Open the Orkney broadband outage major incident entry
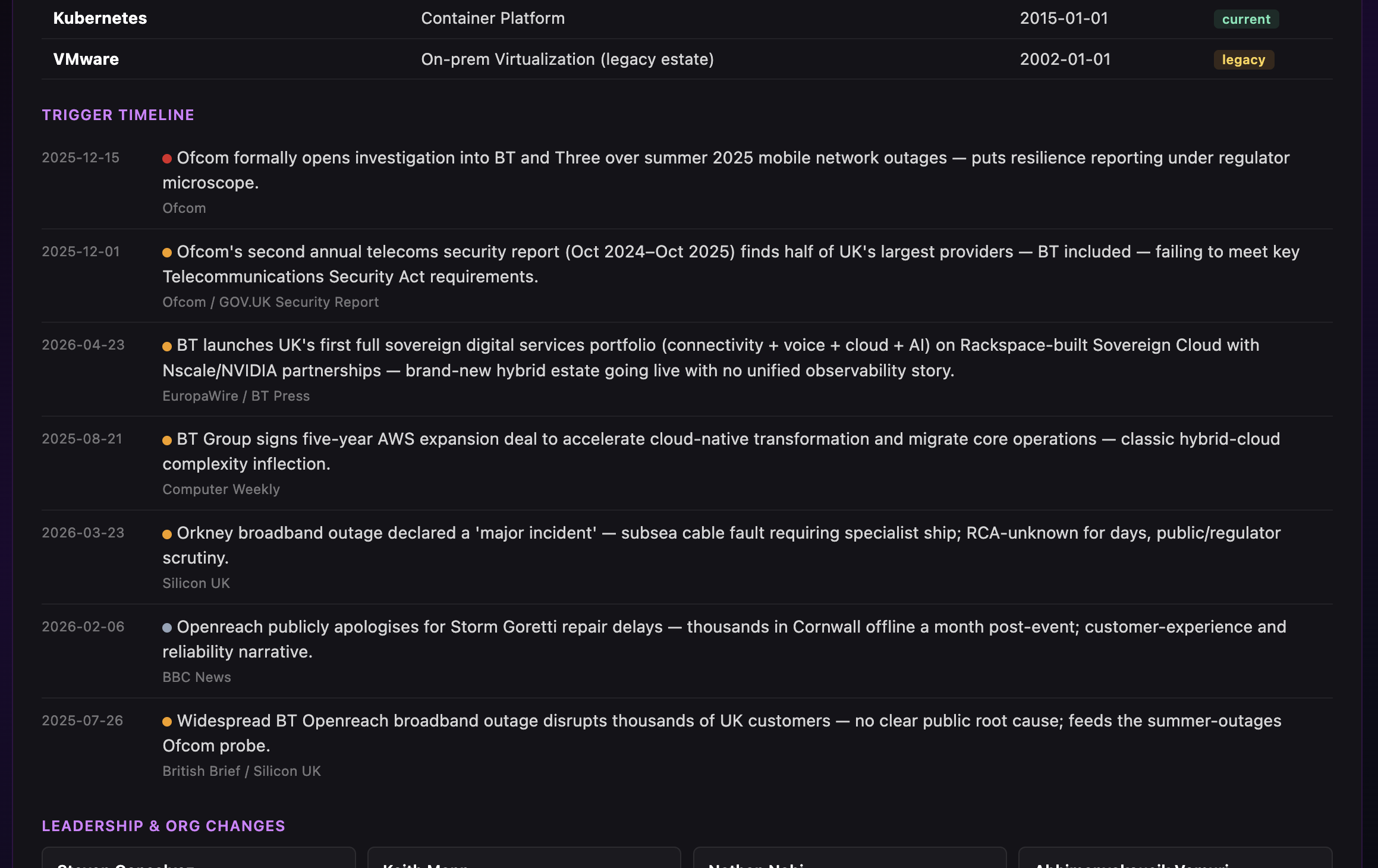Screen dimensions: 1378x868 pos(721,545)
